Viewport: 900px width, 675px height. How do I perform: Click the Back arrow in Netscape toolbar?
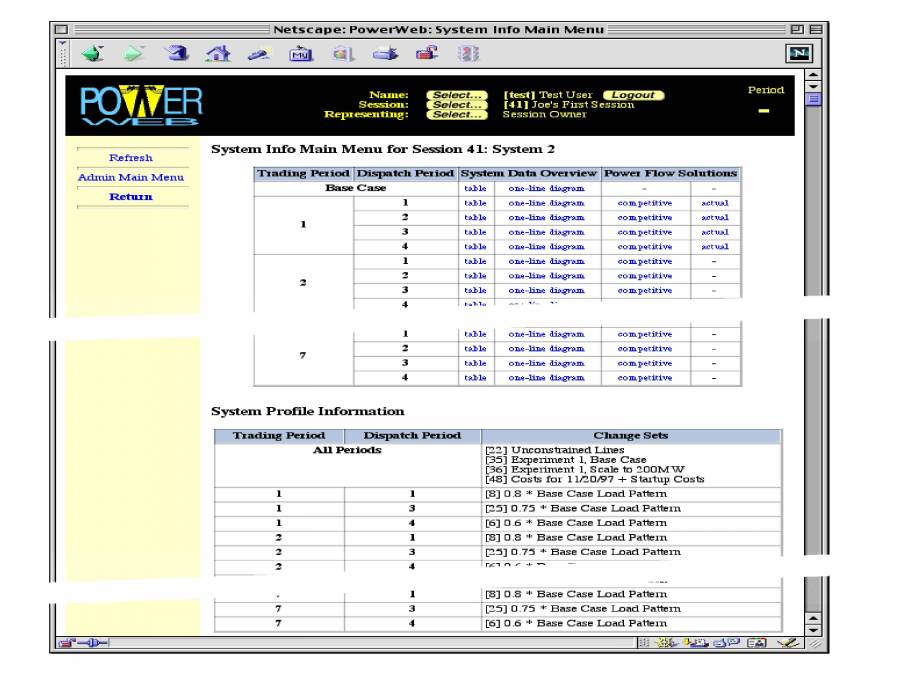(x=93, y=54)
